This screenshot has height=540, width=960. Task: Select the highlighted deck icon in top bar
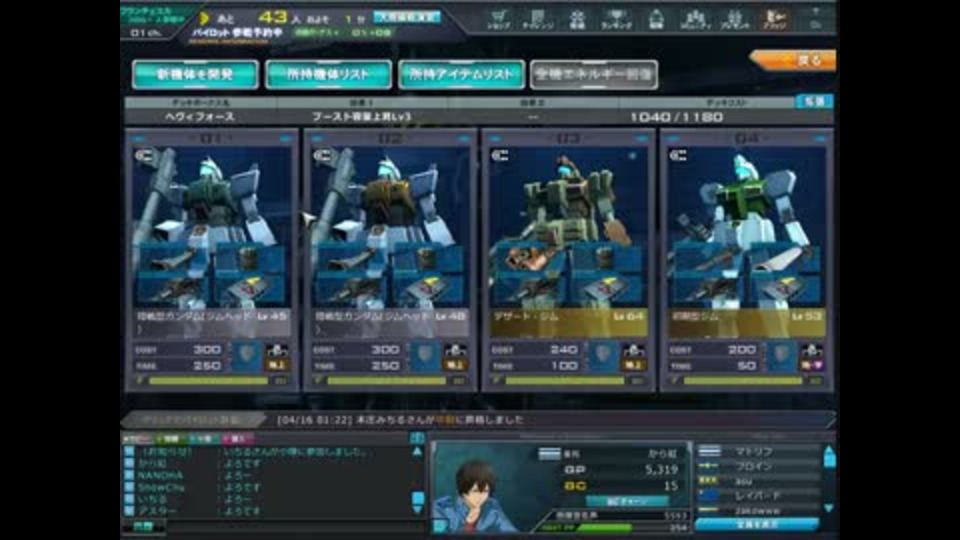point(774,19)
